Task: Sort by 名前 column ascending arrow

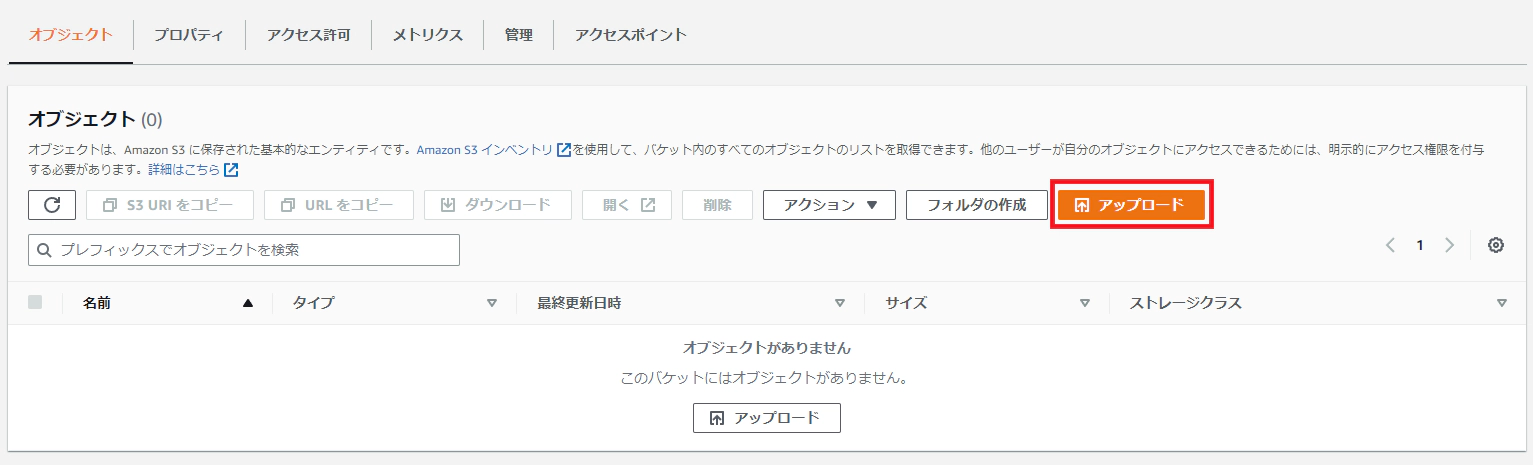Action: (x=248, y=303)
